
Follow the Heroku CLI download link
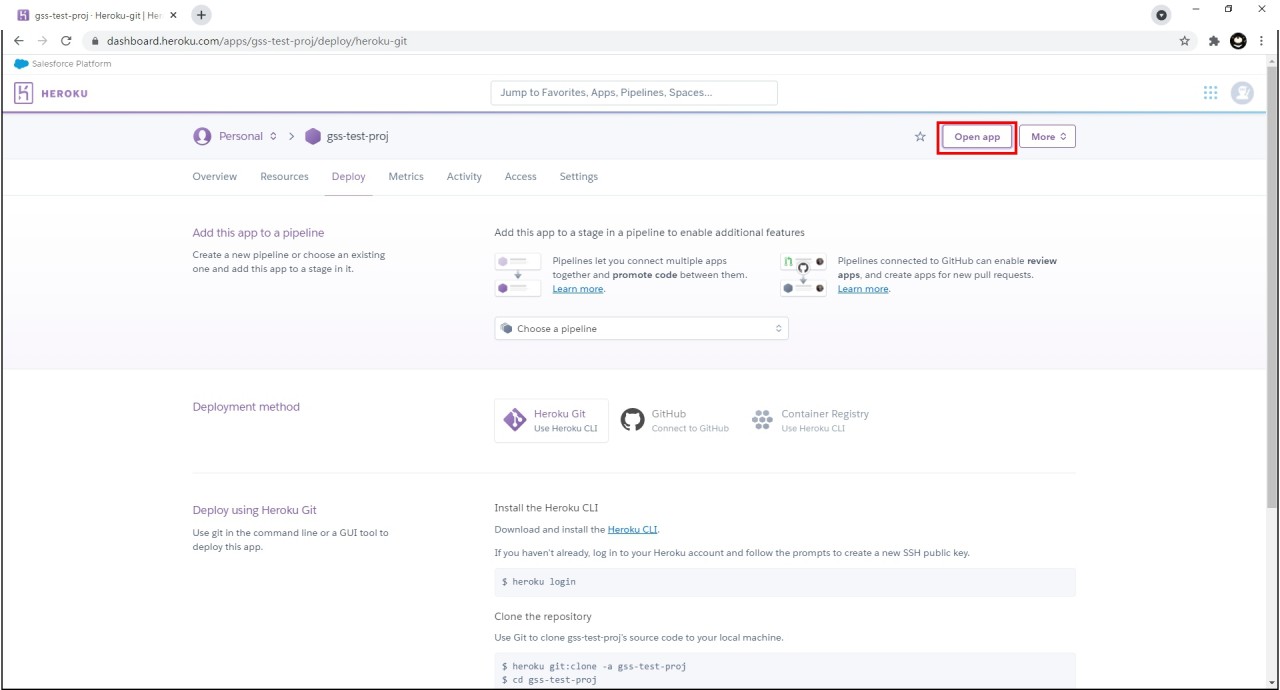(x=632, y=530)
